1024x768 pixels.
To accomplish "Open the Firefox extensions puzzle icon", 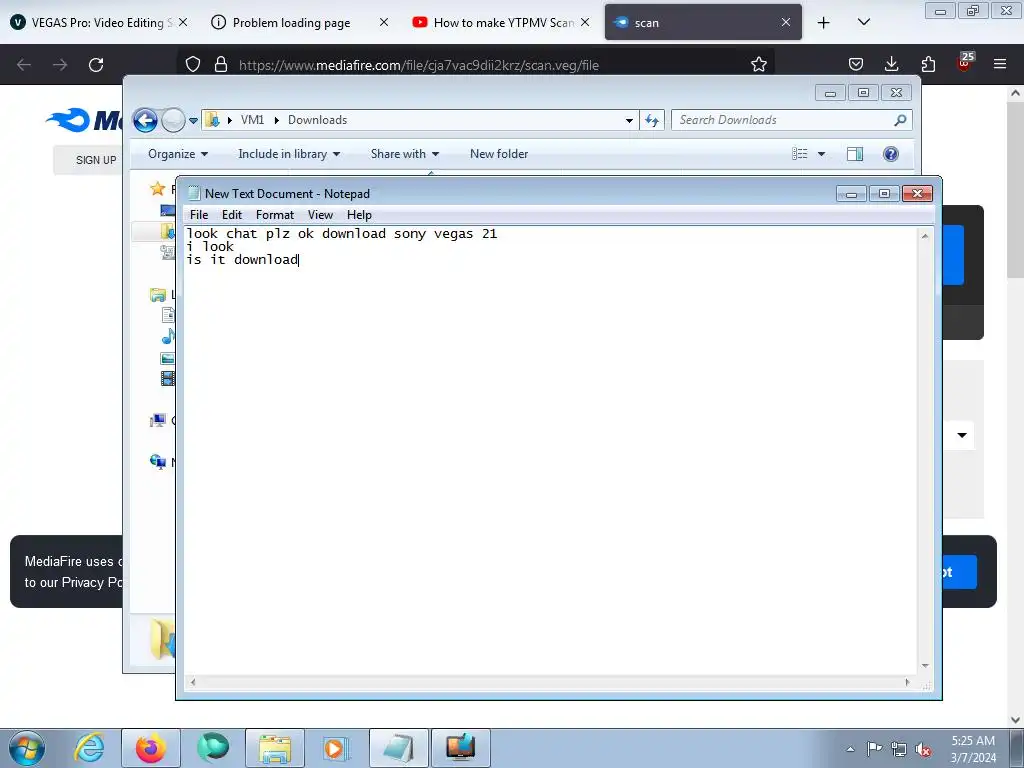I will 928,64.
